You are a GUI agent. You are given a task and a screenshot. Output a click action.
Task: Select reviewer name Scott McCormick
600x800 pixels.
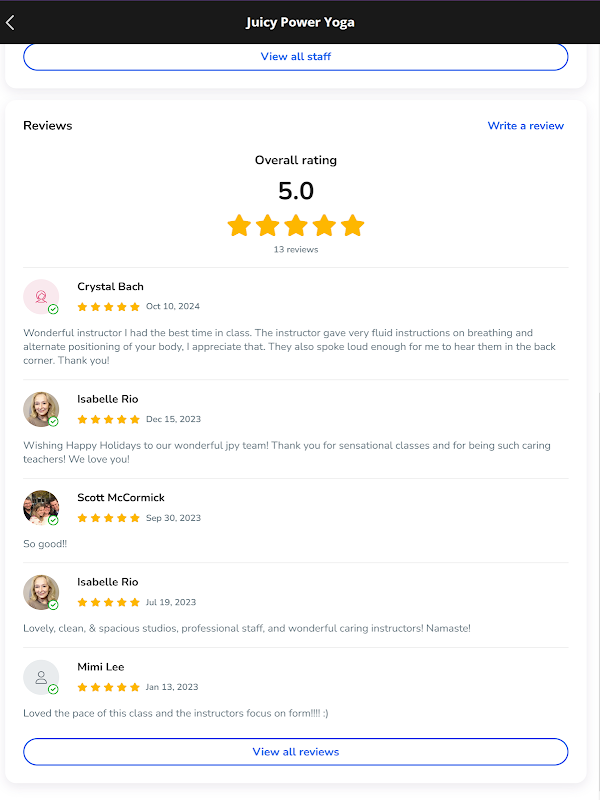tap(121, 498)
